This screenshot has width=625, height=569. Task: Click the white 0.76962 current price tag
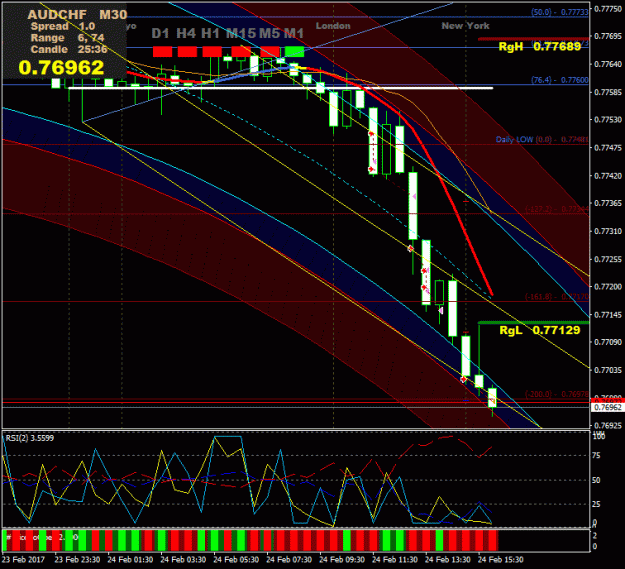[x=607, y=407]
